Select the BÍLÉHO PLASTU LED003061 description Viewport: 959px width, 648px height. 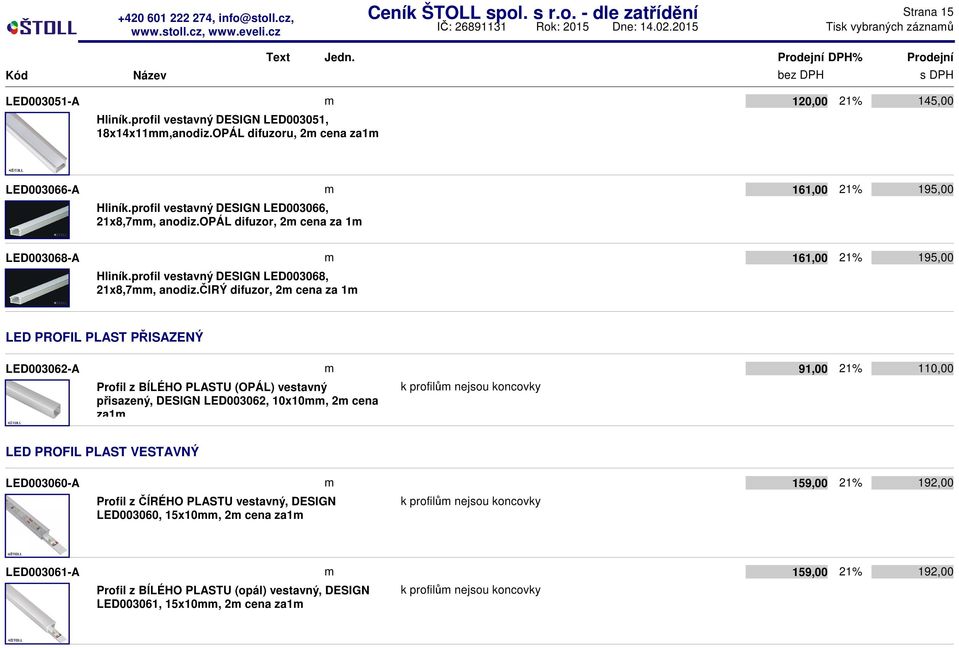pyautogui.click(x=233, y=597)
